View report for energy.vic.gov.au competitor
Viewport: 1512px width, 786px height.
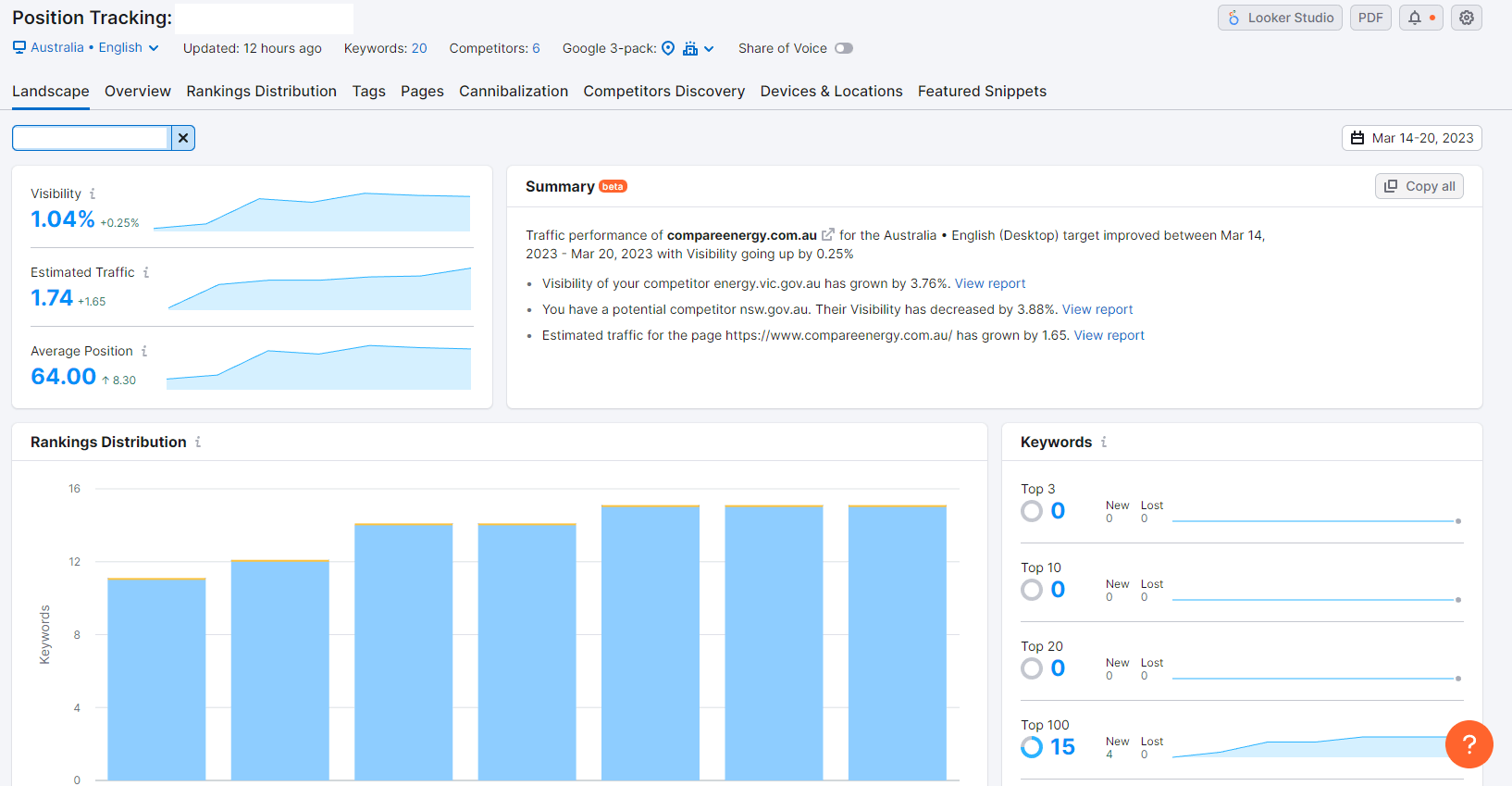(x=990, y=283)
